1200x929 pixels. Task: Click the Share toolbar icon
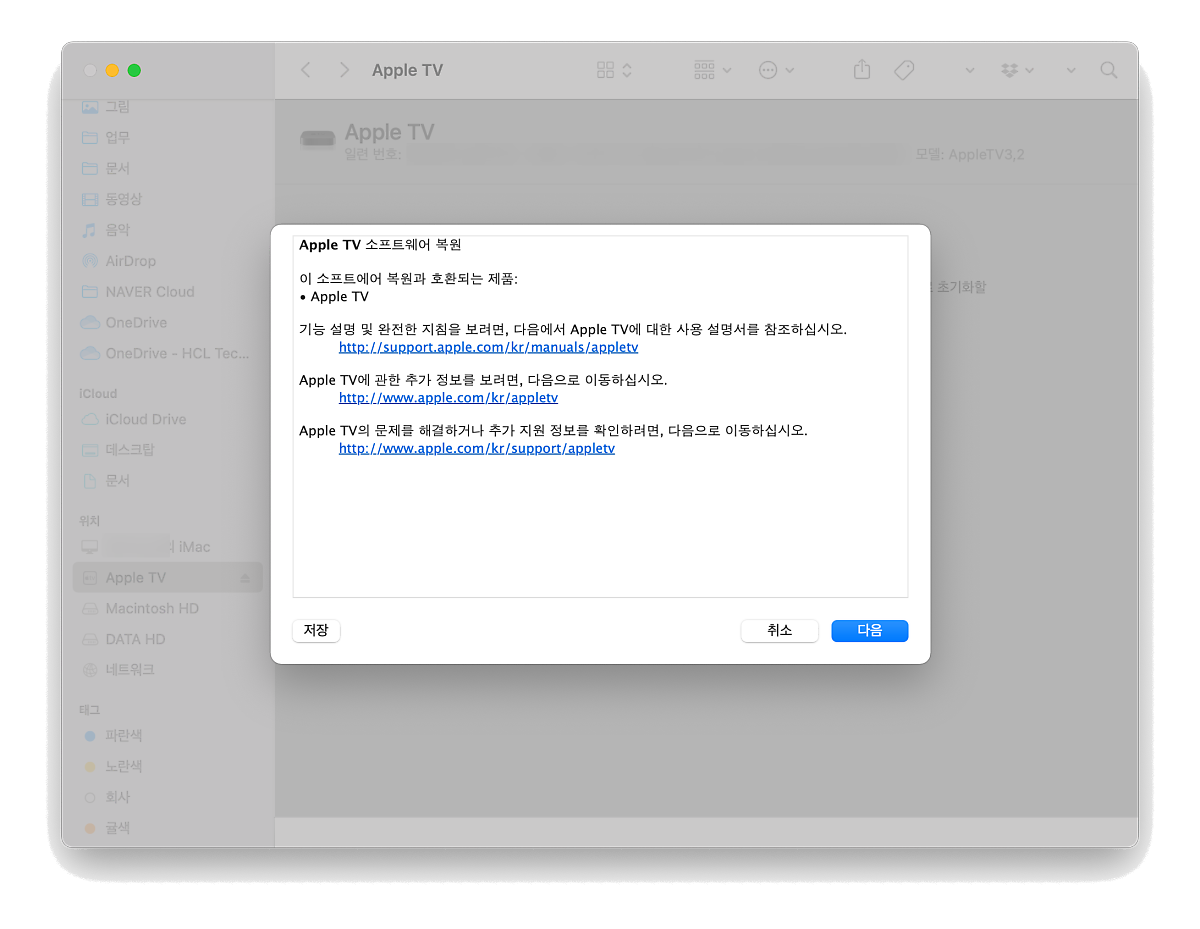click(x=862, y=70)
